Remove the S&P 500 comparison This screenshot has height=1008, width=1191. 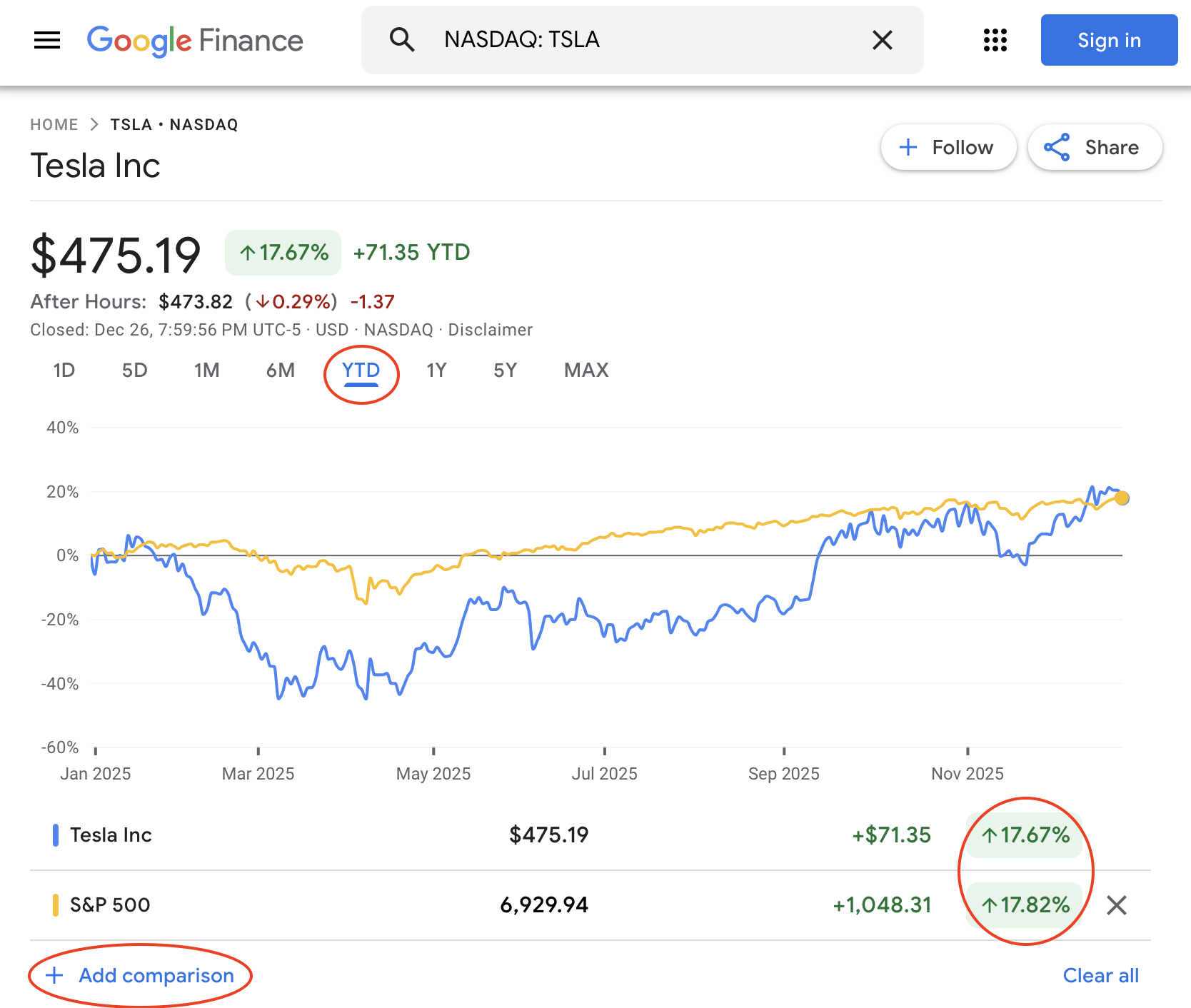[x=1116, y=905]
